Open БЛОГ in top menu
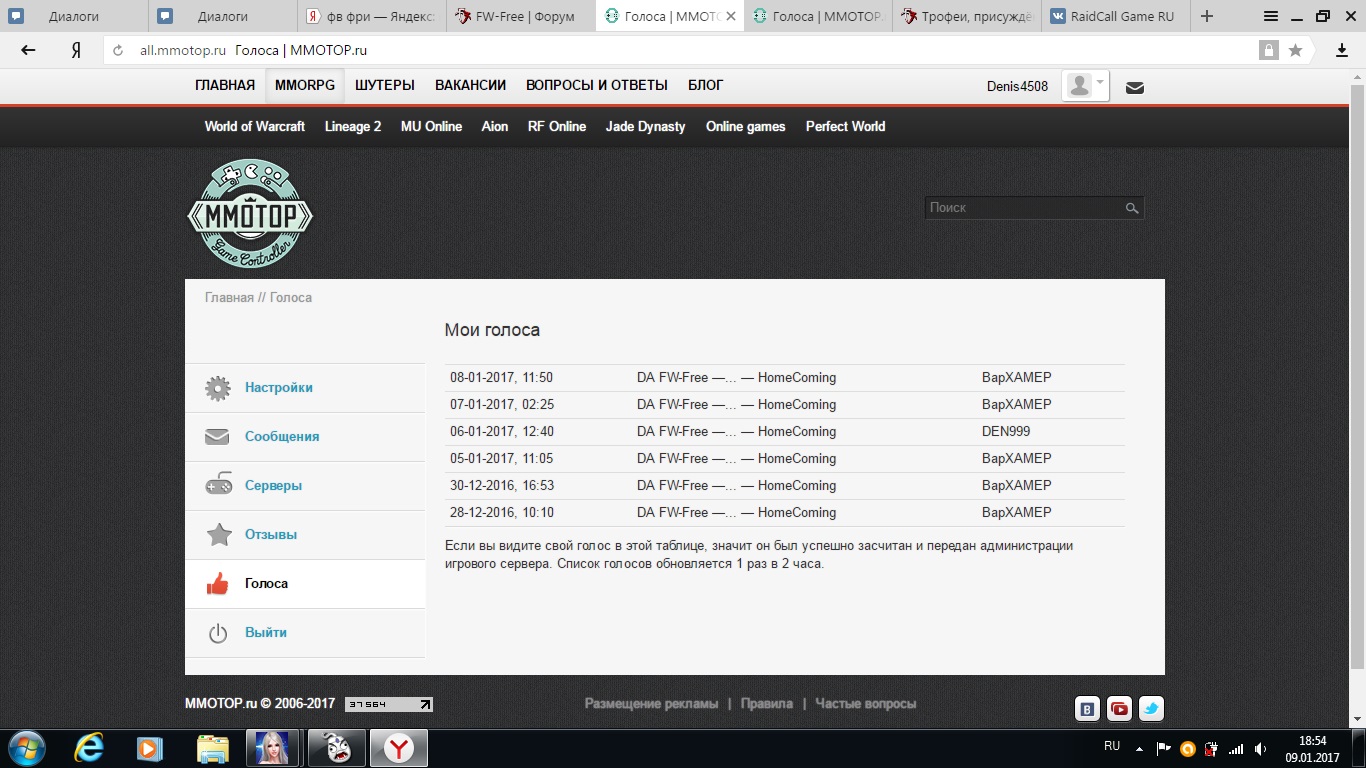The image size is (1366, 768). [x=706, y=86]
